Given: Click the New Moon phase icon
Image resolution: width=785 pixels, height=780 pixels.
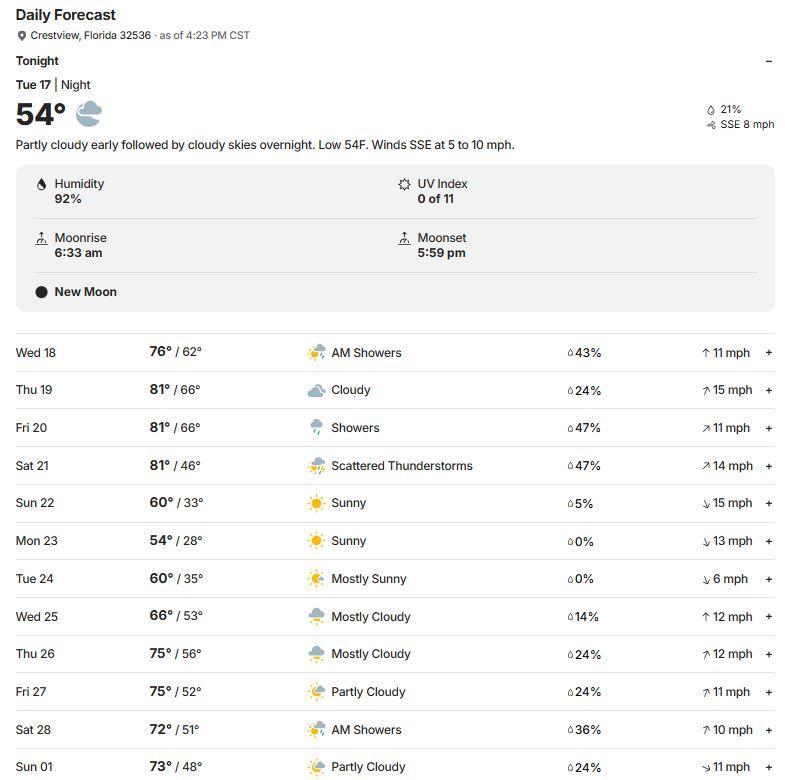Looking at the screenshot, I should click(x=41, y=292).
